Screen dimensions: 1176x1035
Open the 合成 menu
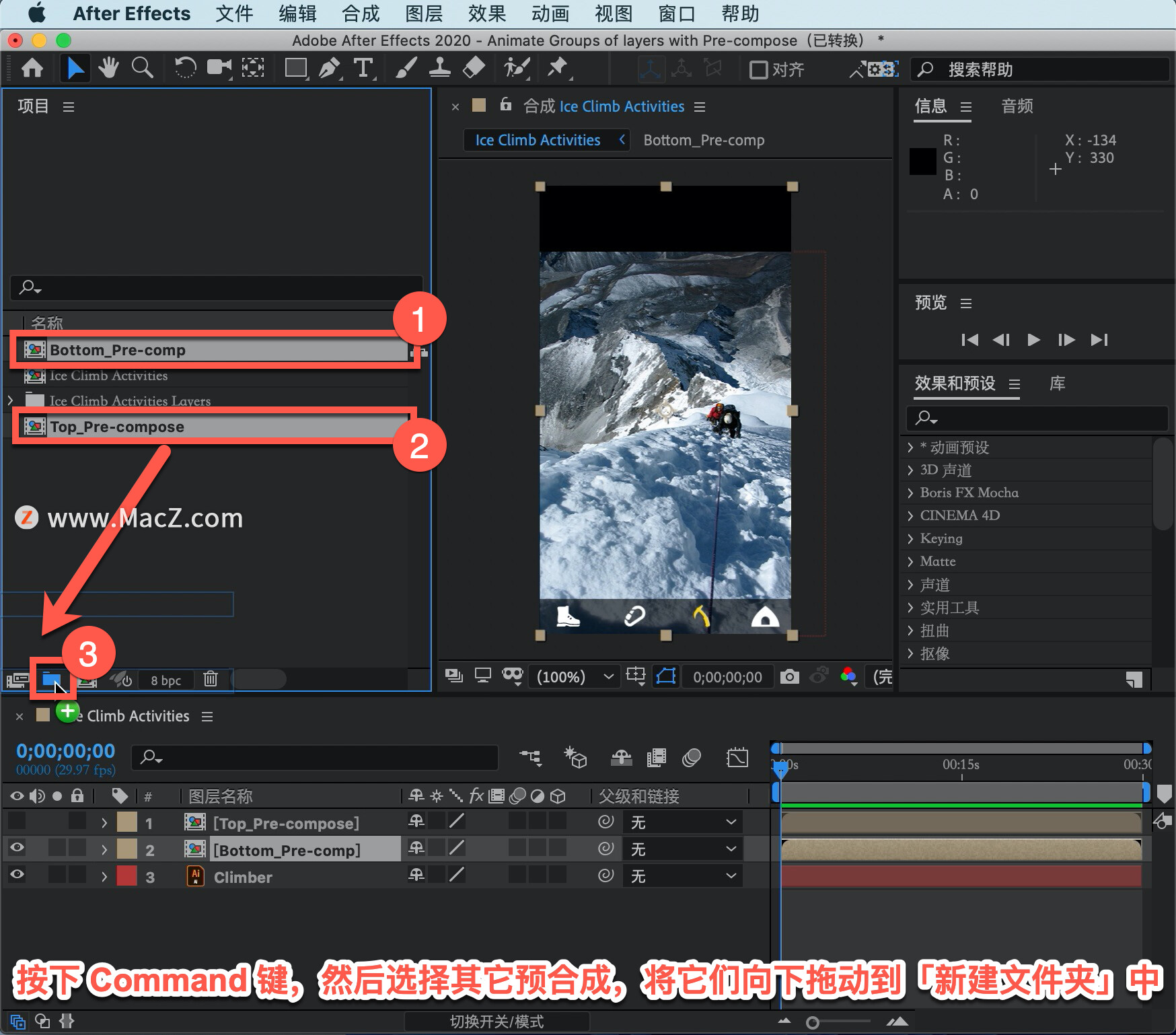[x=361, y=13]
